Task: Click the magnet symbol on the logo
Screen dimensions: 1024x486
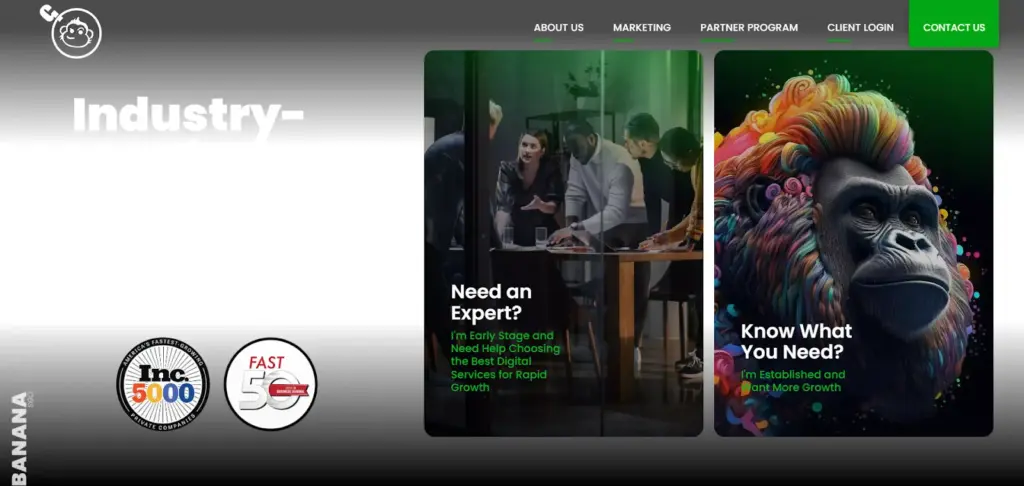Action: (48, 13)
